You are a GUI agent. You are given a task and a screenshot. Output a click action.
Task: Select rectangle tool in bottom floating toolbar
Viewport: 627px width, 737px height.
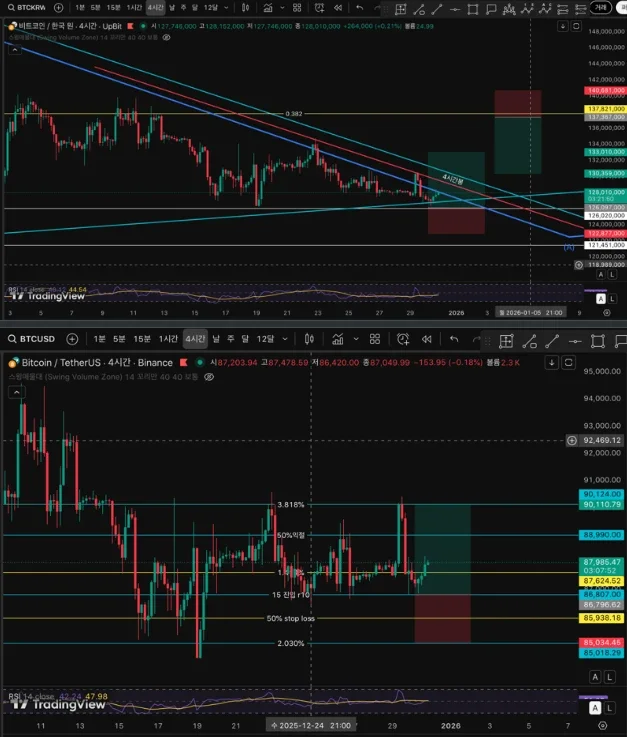597,341
